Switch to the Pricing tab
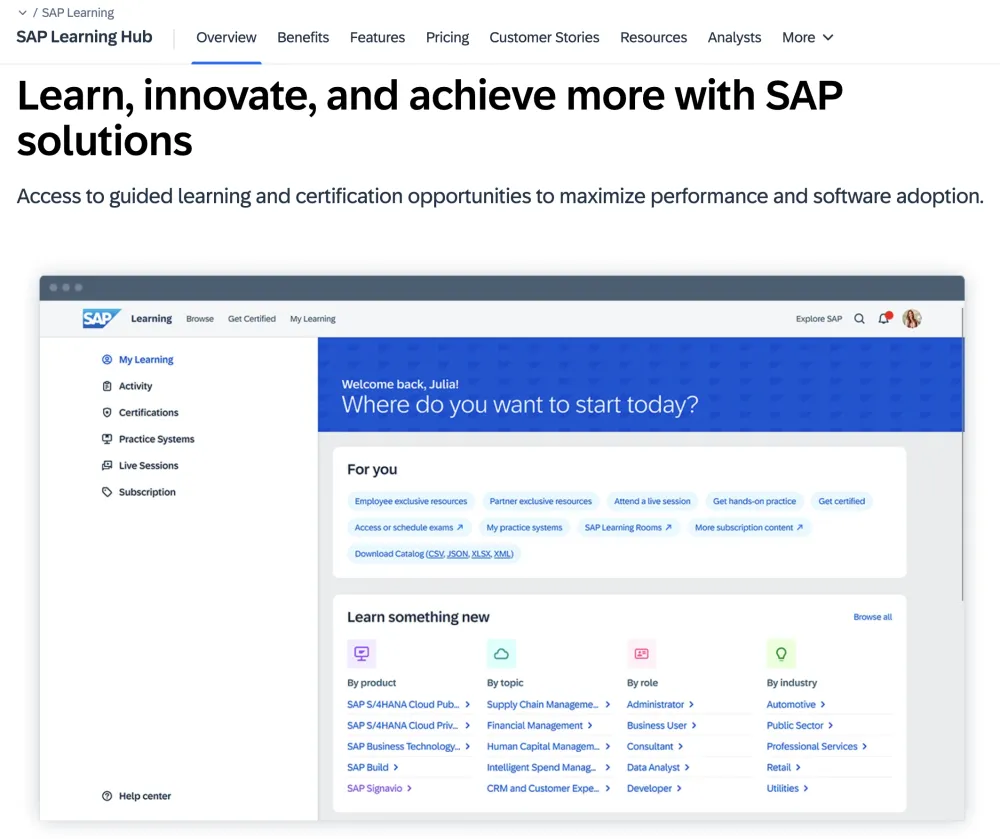Image resolution: width=1000 pixels, height=839 pixels. click(x=447, y=37)
